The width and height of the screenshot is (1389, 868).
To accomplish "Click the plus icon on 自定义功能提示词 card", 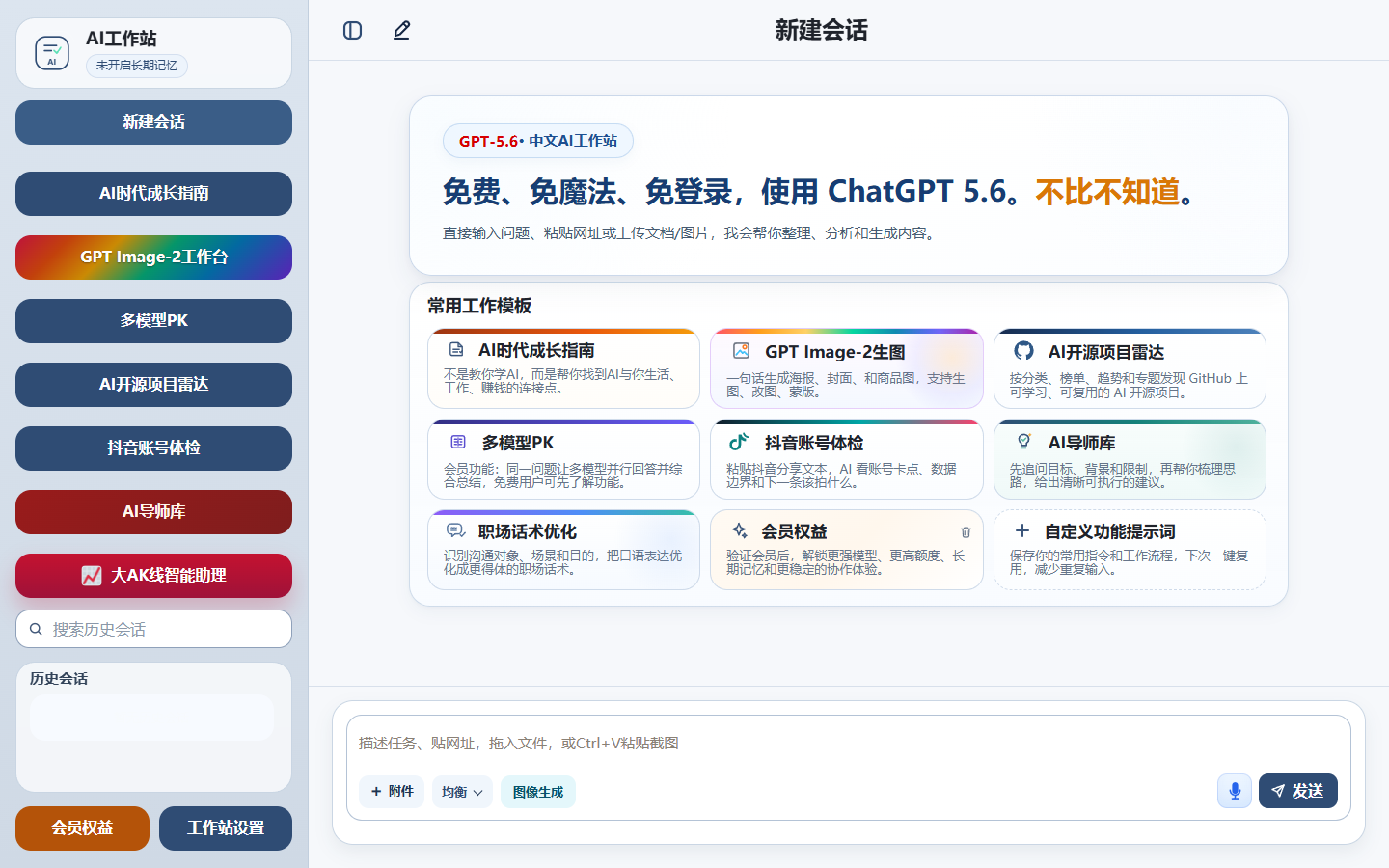I will [1022, 530].
